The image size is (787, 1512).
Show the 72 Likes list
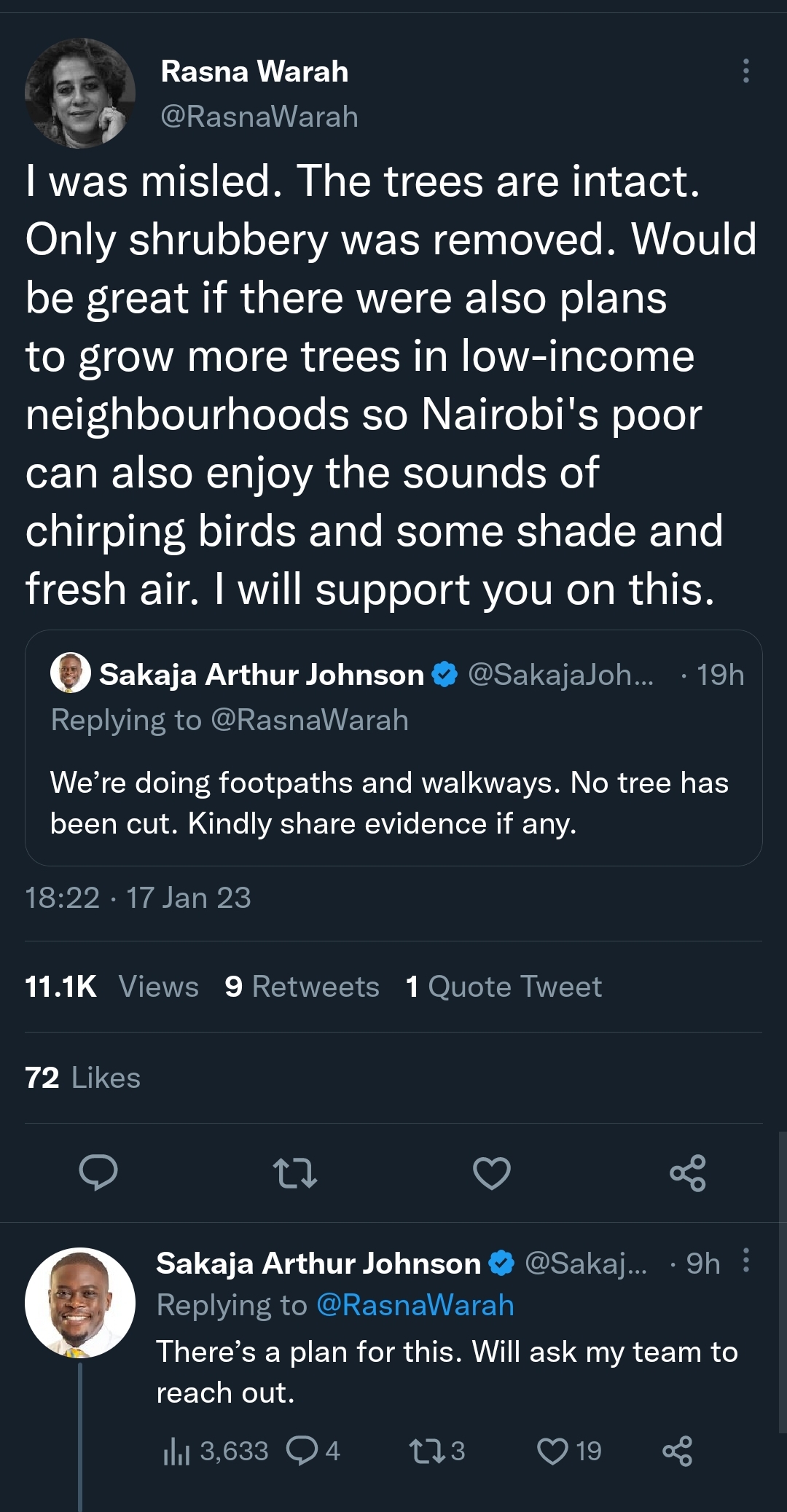tap(83, 1078)
